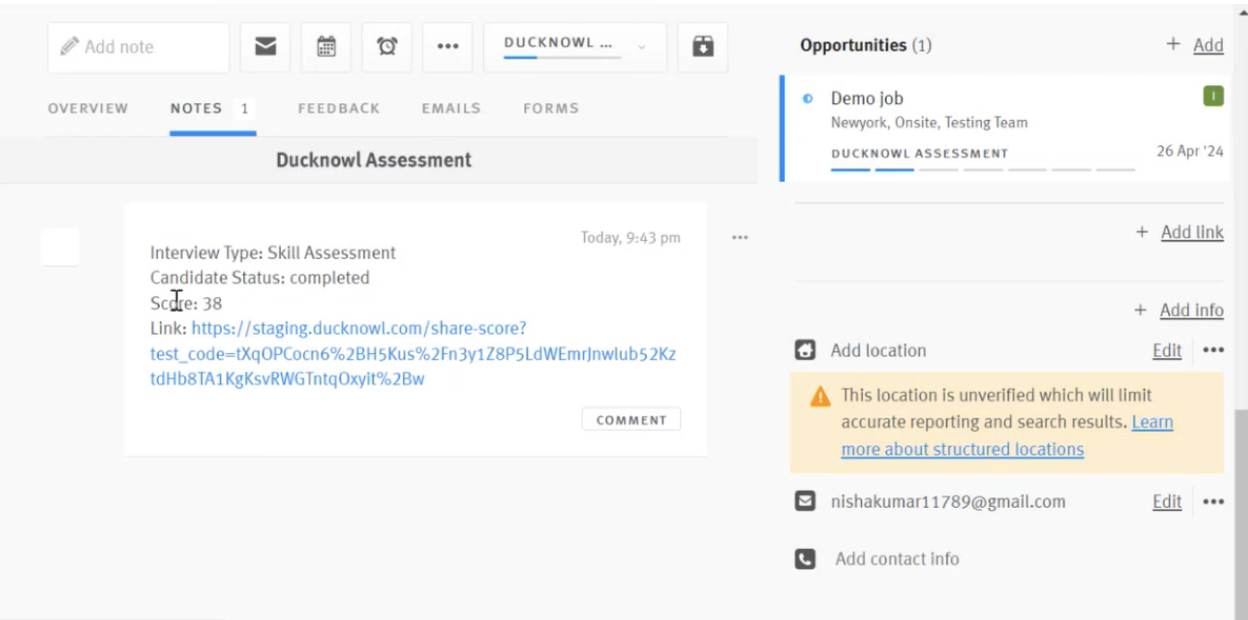This screenshot has width=1248, height=620.
Task: Click Learn more about structured locations link
Action: click(x=962, y=449)
